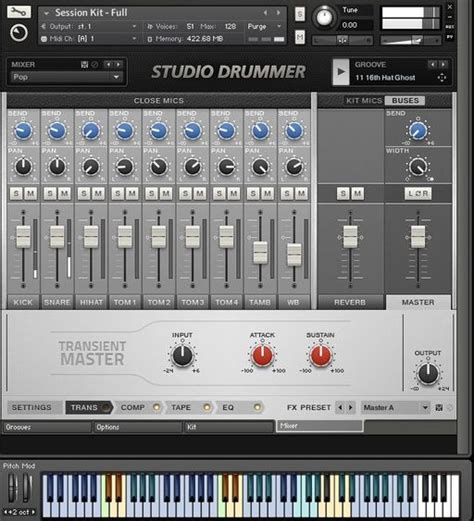474x521 pixels.
Task: Mute the TOM 1 channel
Action: tap(132, 193)
